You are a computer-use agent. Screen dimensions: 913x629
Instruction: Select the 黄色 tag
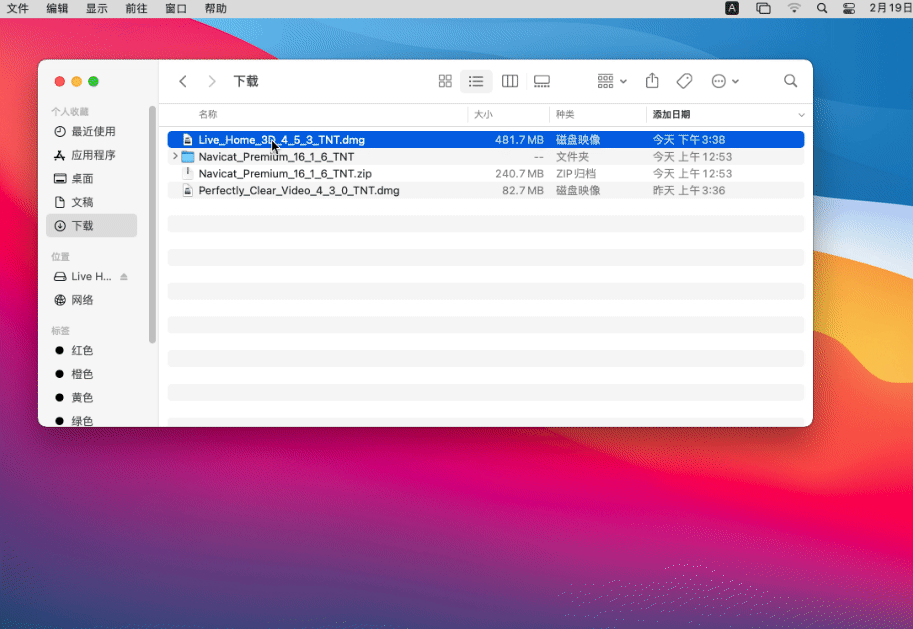coord(91,398)
